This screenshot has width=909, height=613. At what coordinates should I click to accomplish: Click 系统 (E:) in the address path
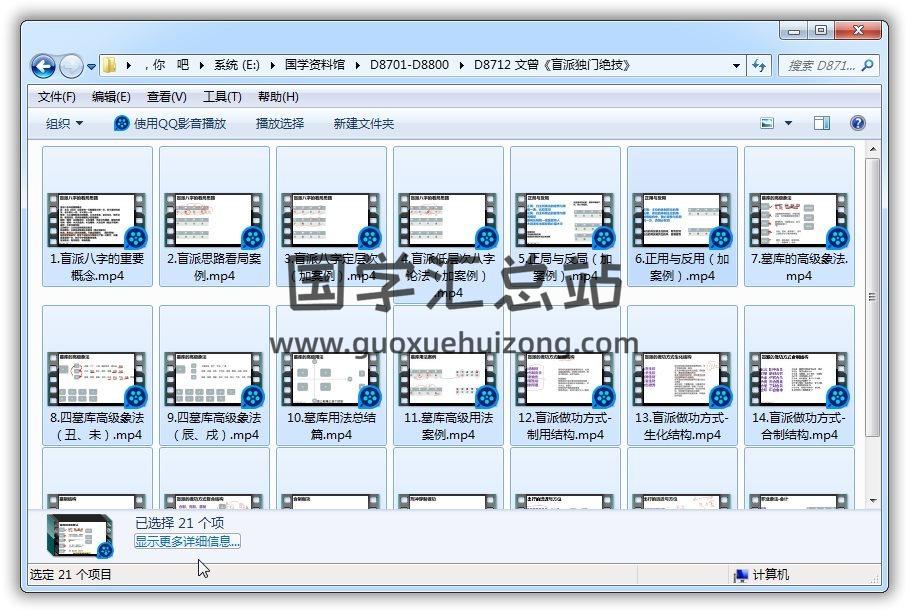(x=237, y=65)
